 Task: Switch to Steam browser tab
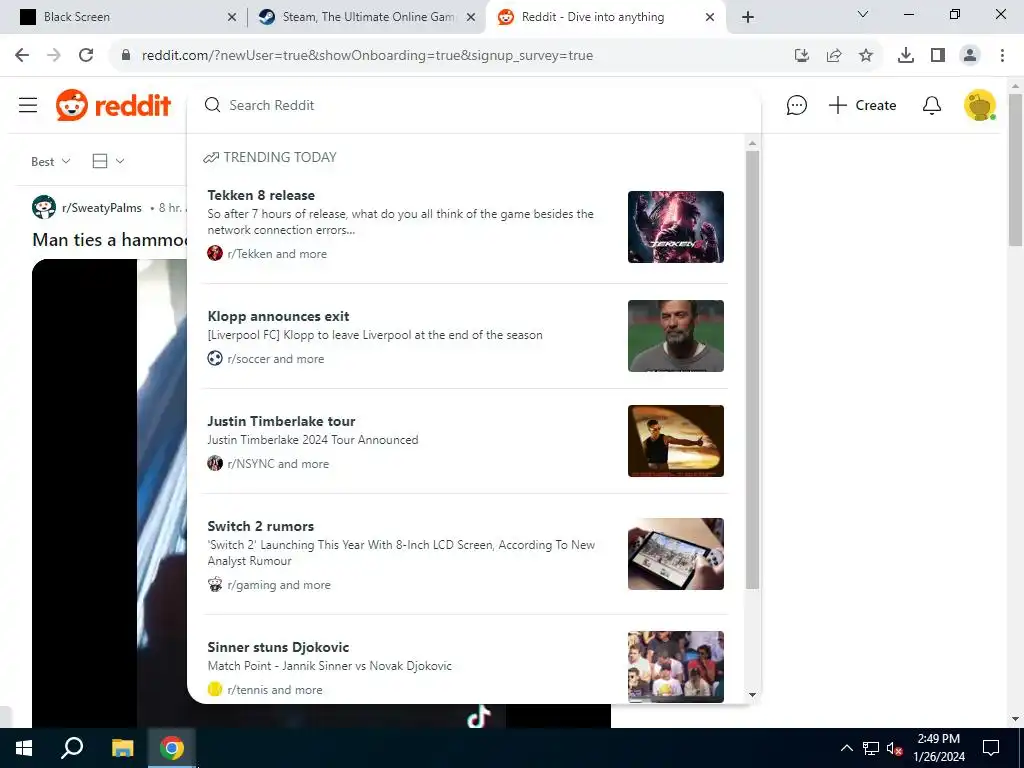(367, 17)
